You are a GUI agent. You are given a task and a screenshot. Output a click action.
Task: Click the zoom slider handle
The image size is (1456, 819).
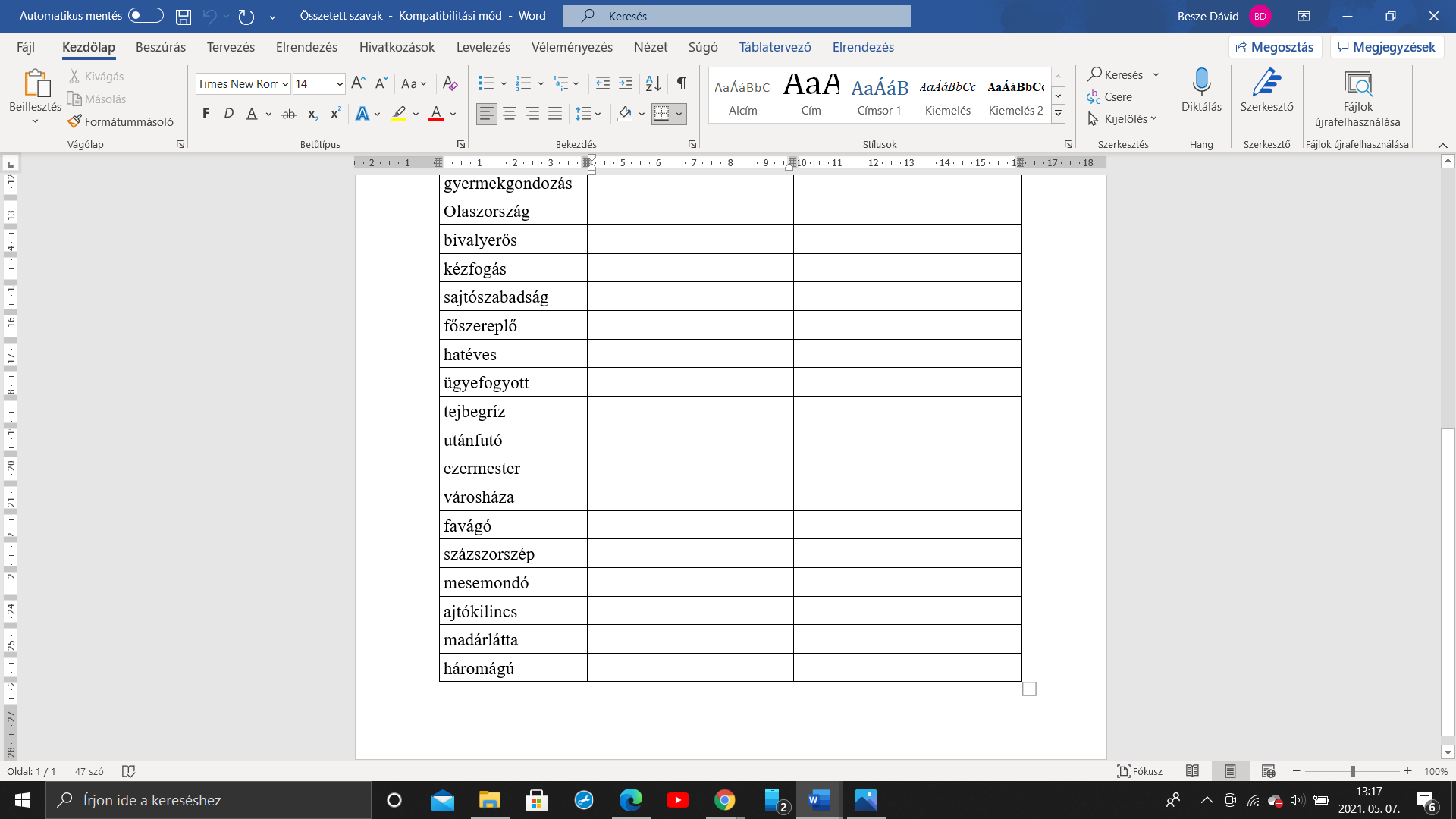pyautogui.click(x=1352, y=771)
